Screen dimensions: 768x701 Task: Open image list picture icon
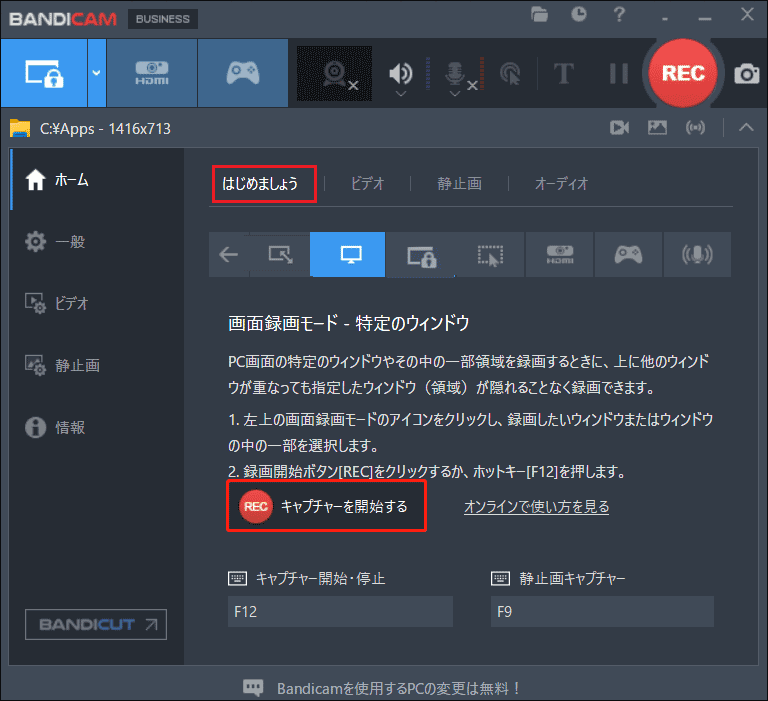pos(657,128)
